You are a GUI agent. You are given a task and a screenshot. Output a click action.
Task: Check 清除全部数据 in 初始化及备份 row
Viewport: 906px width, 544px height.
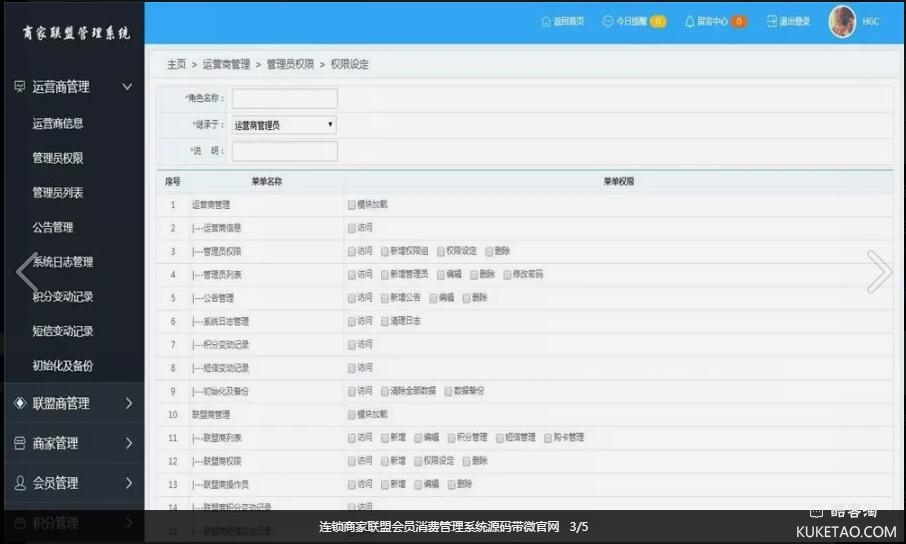[384, 391]
